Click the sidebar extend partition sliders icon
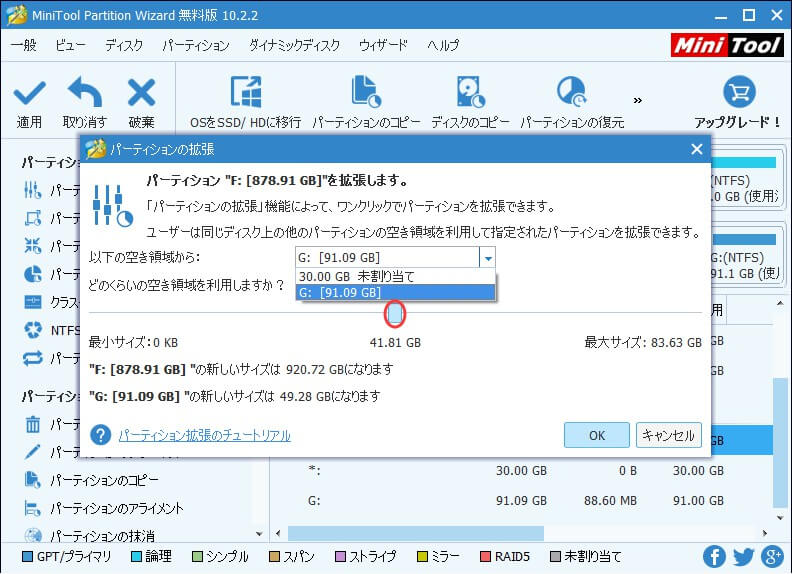792x574 pixels. point(33,190)
